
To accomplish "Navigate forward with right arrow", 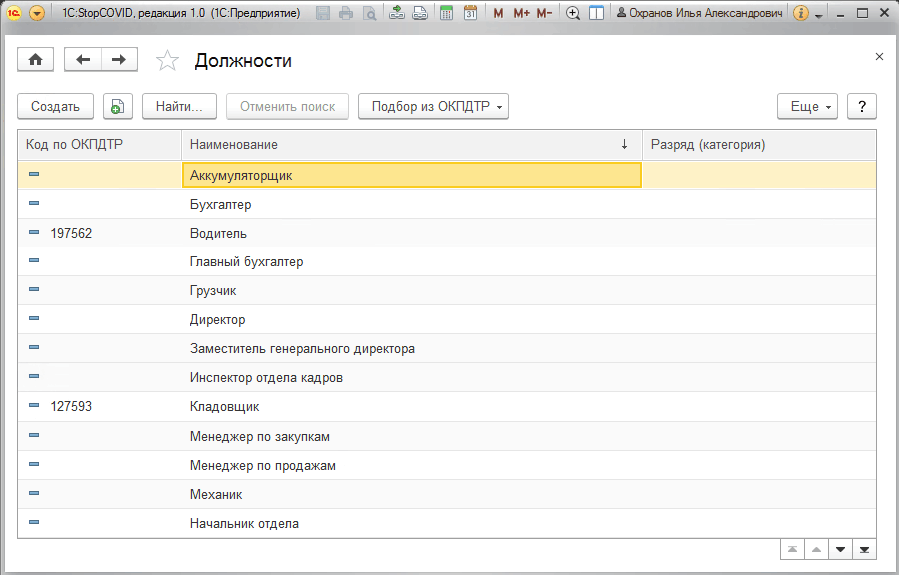I will click(x=119, y=60).
